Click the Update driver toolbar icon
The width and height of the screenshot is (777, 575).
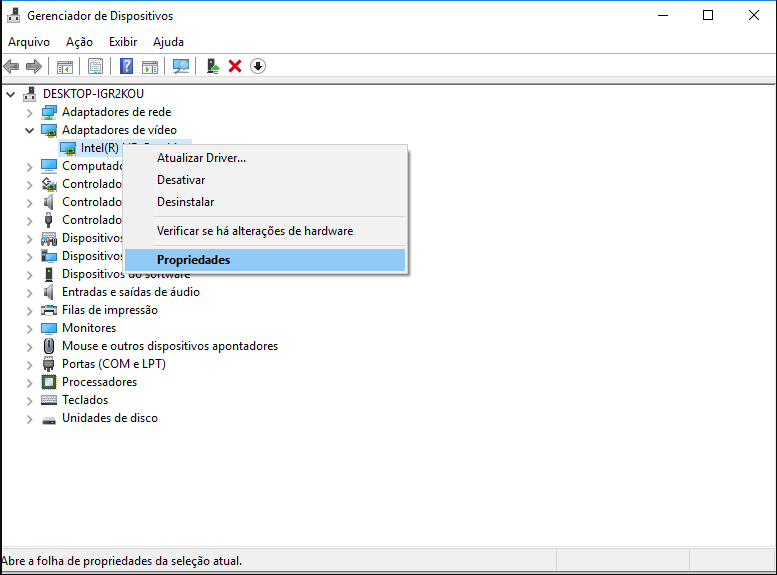point(213,66)
